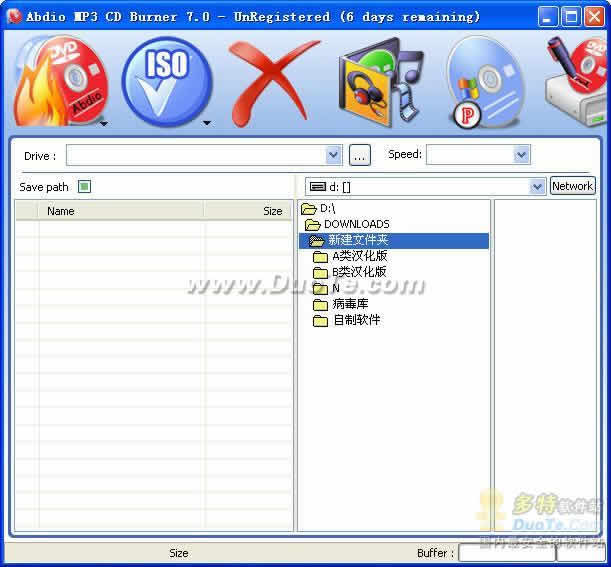Click the pen and disc drive icon
This screenshot has height=567, width=611.
[577, 81]
